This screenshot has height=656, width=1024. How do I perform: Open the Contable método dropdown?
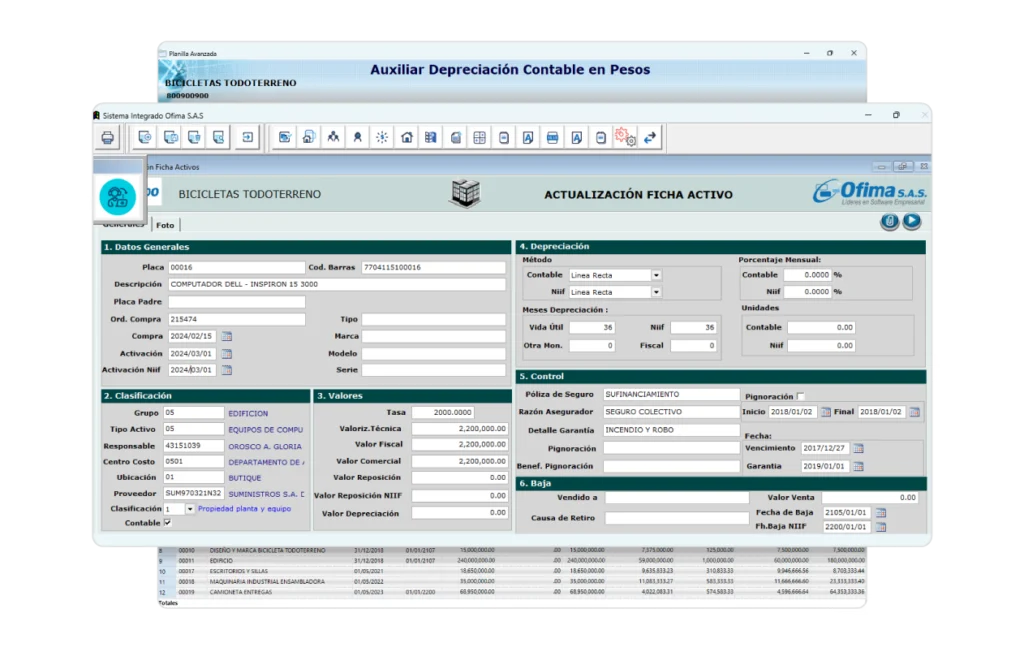[x=656, y=275]
